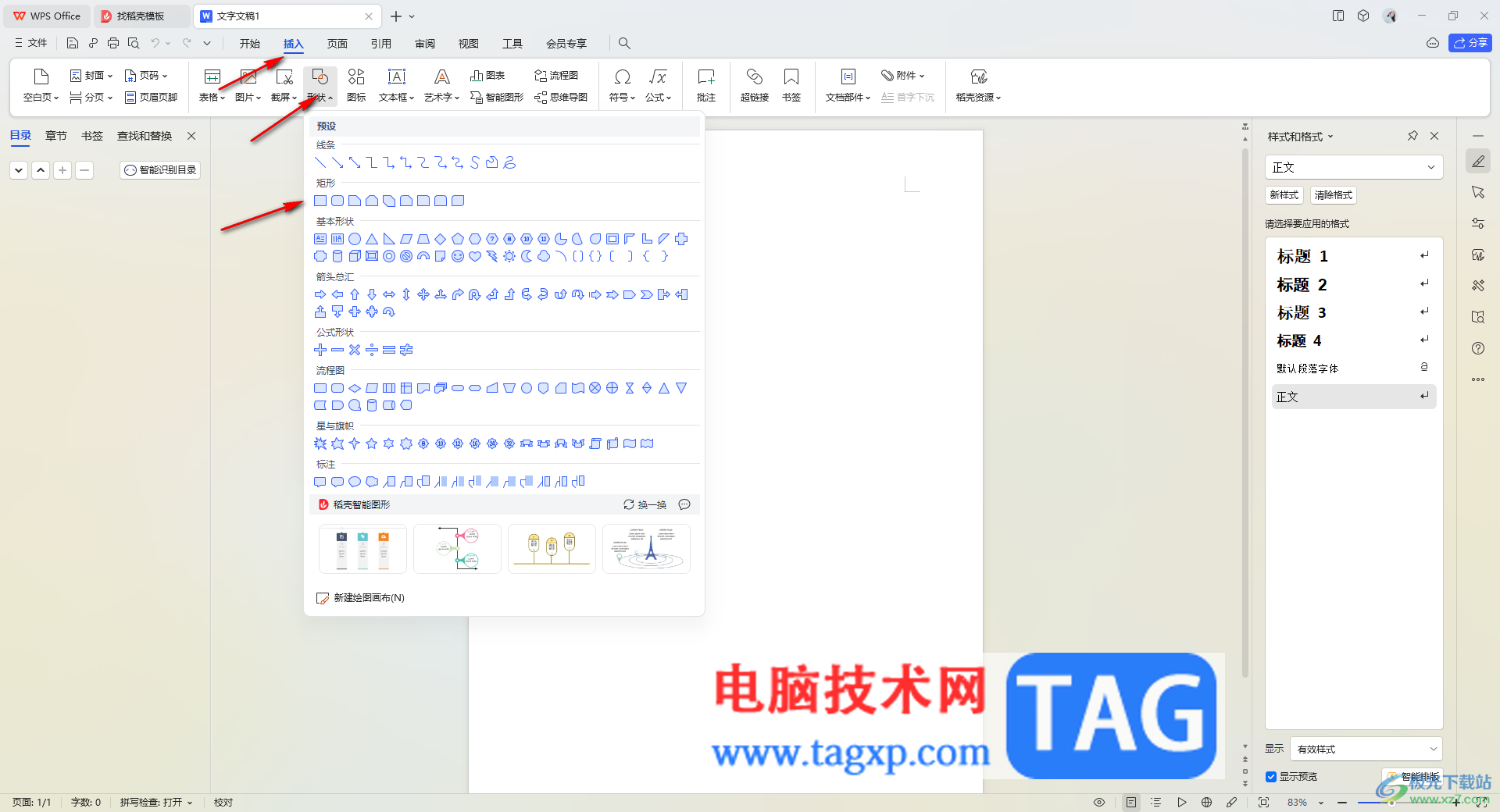Open 查找和替换 in navigation pane
The width and height of the screenshot is (1500, 812).
point(145,136)
